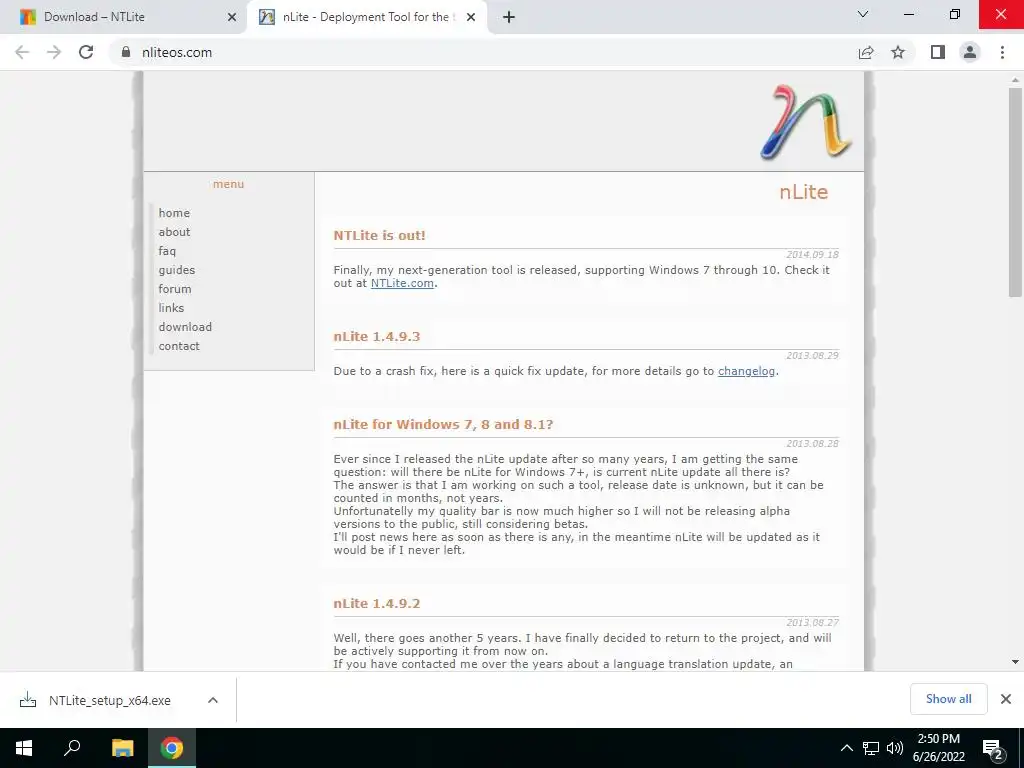
Task: Open Chrome's three-dot menu
Action: [1002, 52]
